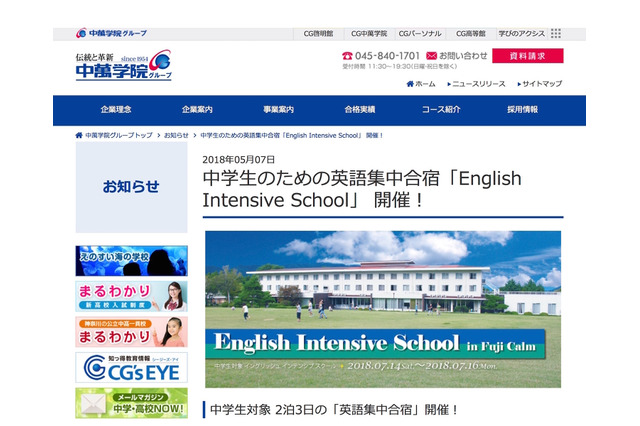Open the メールマガジン 中学・高校NOW! banner
This screenshot has width=640, height=426.
pos(131,403)
